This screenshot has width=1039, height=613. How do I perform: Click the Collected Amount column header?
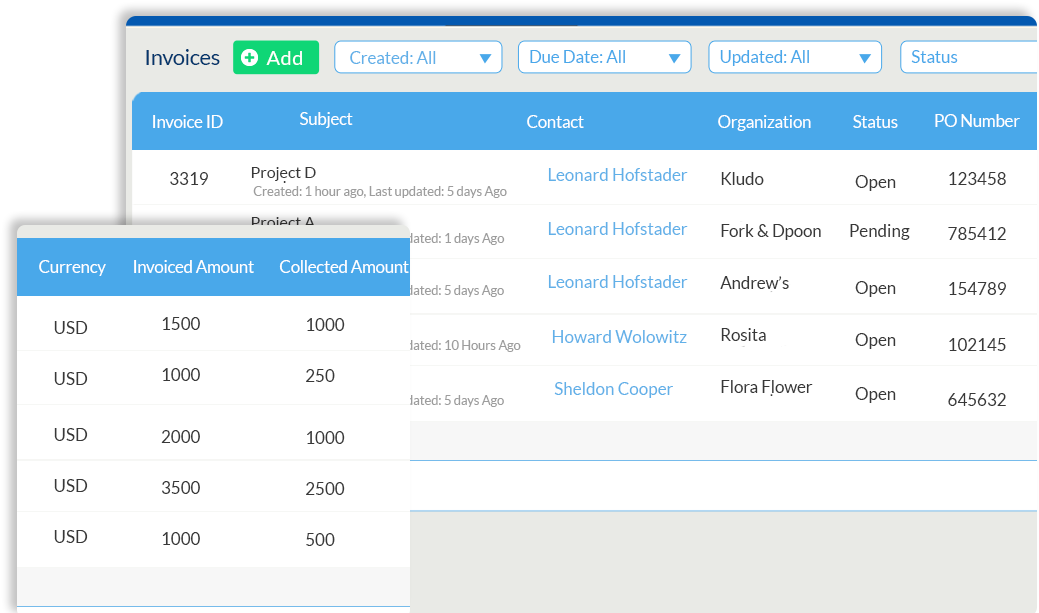(x=343, y=267)
